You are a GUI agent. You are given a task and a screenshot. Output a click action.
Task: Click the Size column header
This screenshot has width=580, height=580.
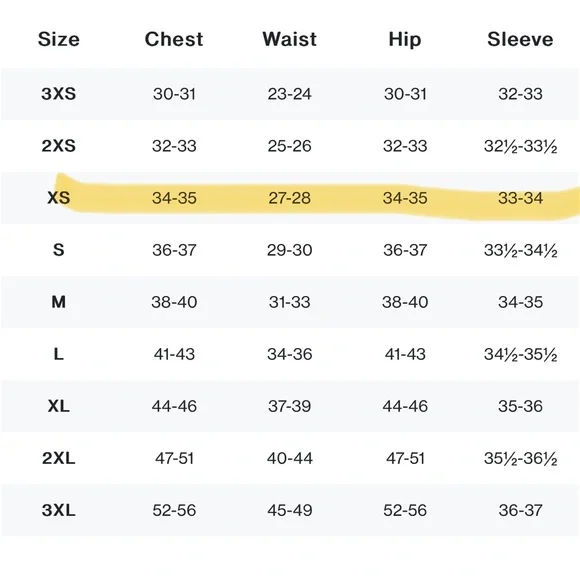coord(58,39)
